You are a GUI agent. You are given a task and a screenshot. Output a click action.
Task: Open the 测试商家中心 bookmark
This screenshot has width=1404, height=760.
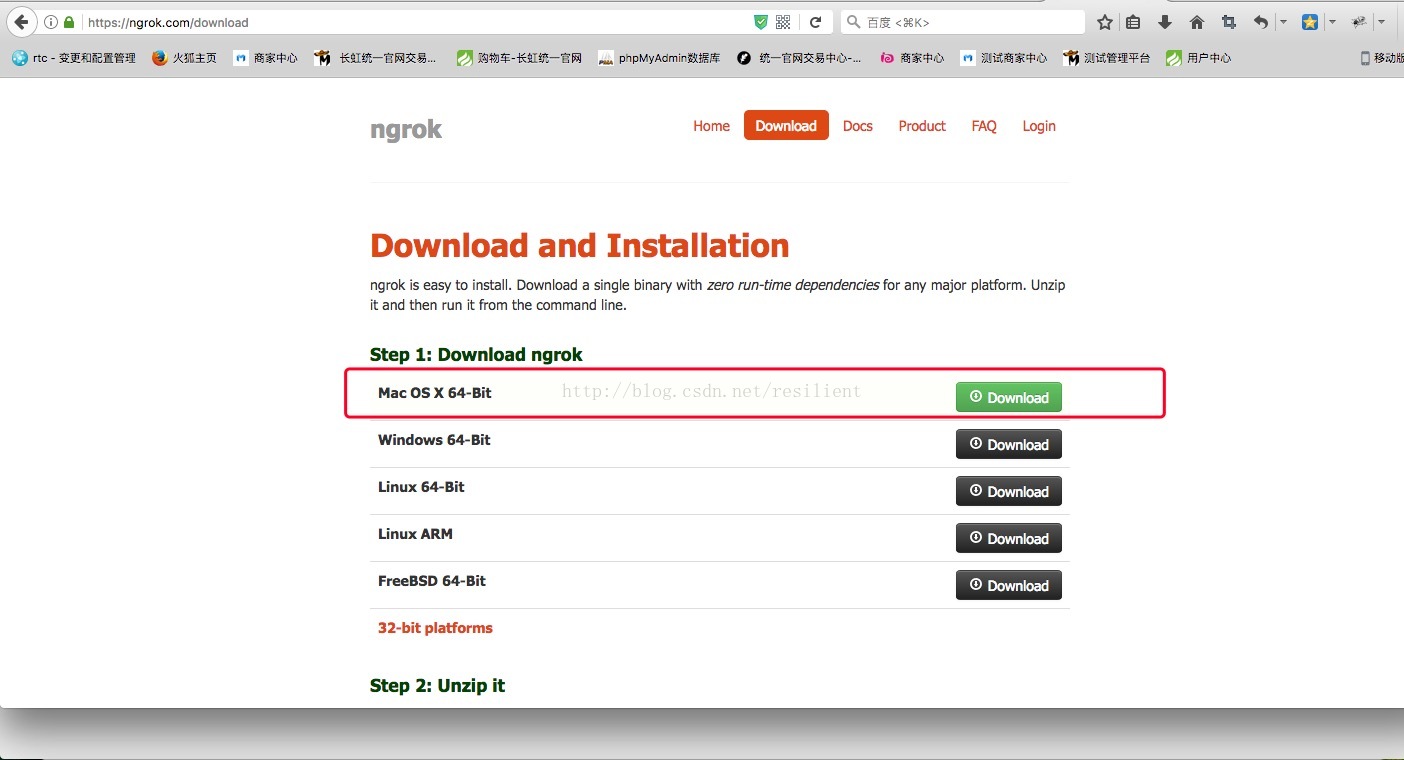pos(1004,58)
